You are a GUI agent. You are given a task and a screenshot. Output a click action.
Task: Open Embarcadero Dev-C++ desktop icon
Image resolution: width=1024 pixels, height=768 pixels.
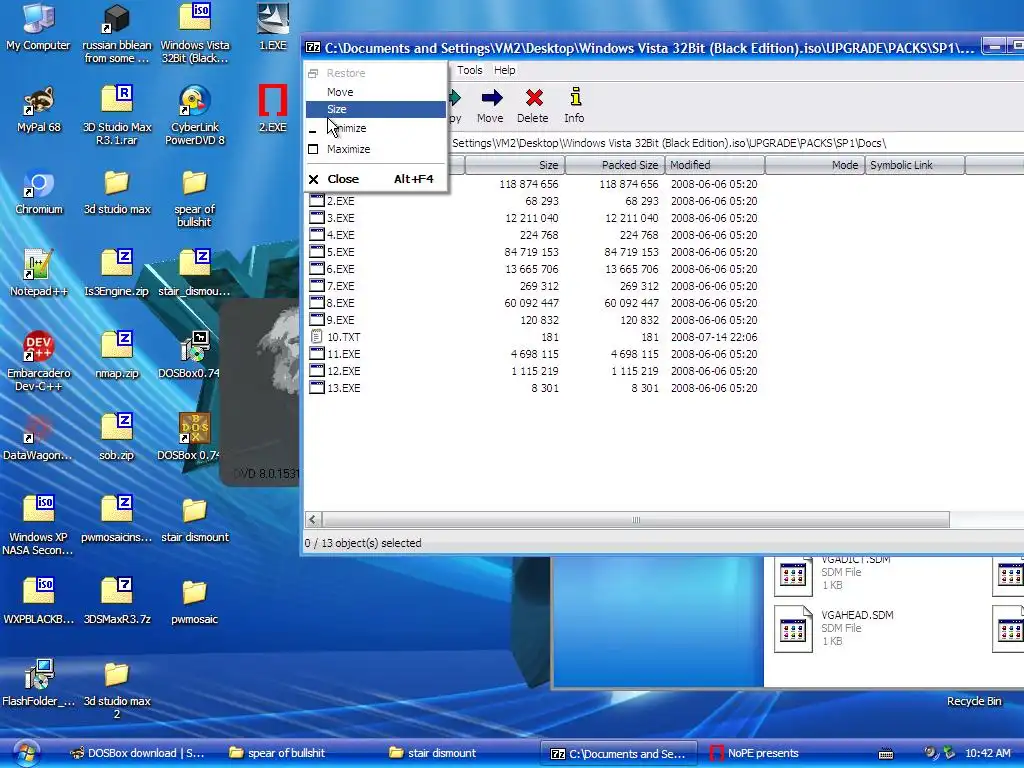(39, 346)
